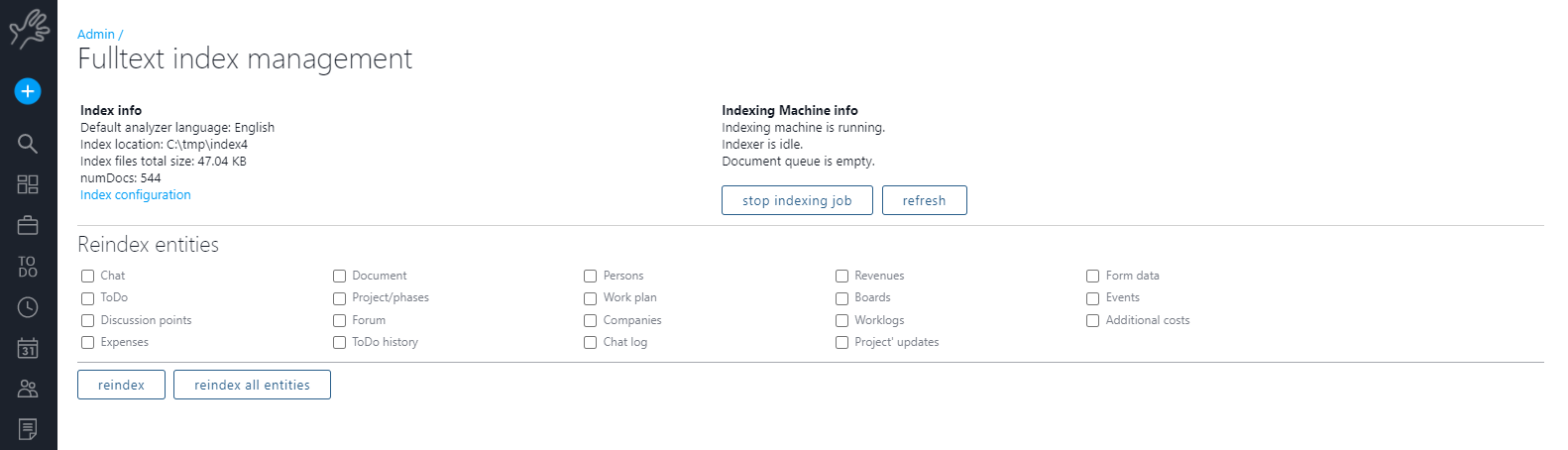Screen dimensions: 1568x450
Task: Open the persons icon in sidebar
Action: click(28, 389)
